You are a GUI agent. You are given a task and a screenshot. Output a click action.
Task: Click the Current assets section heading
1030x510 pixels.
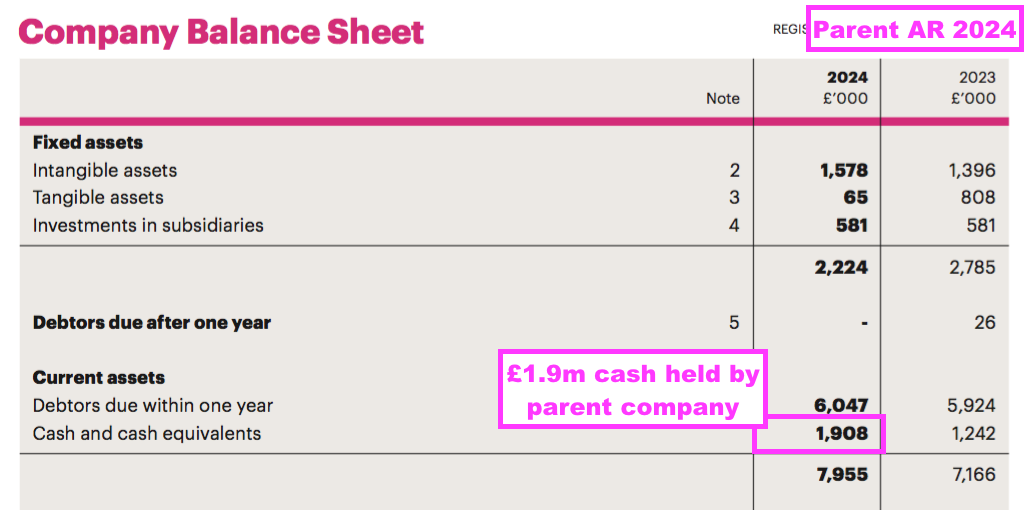click(99, 378)
